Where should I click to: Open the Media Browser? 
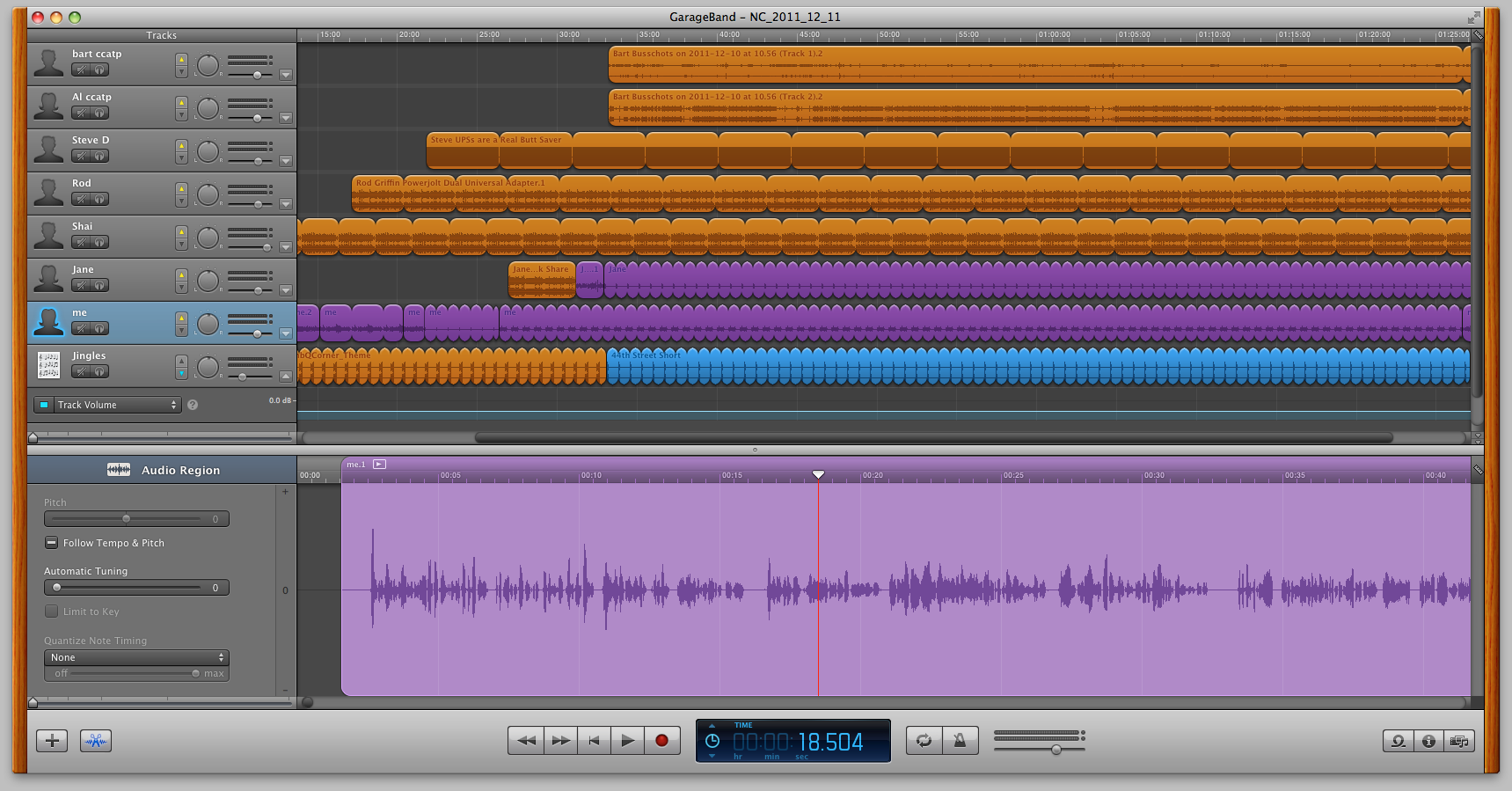point(1458,741)
